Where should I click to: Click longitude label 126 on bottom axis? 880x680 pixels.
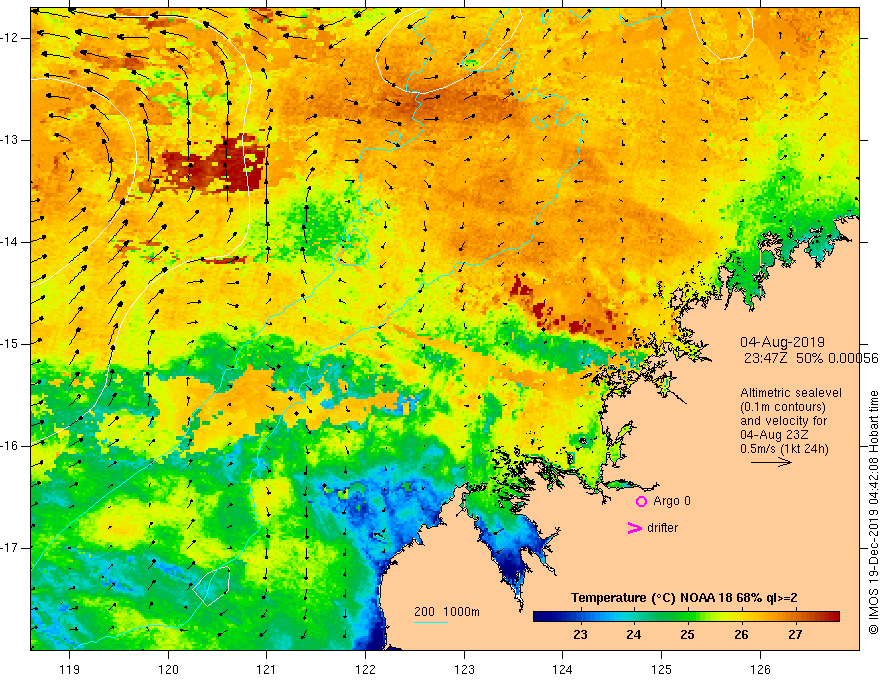pyautogui.click(x=760, y=669)
